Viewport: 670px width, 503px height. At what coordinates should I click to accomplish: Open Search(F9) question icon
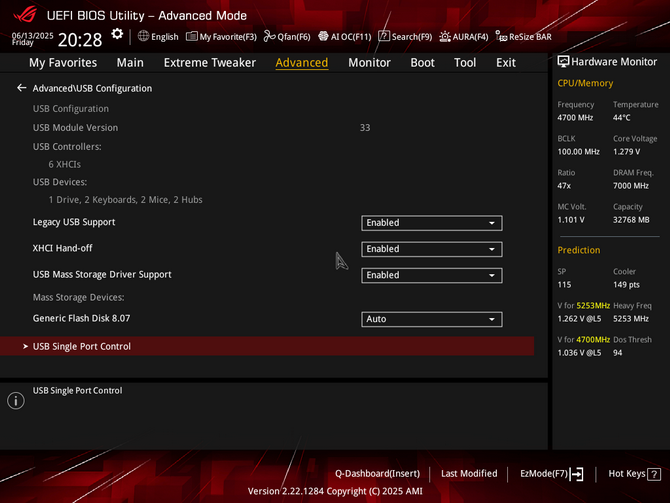[384, 36]
